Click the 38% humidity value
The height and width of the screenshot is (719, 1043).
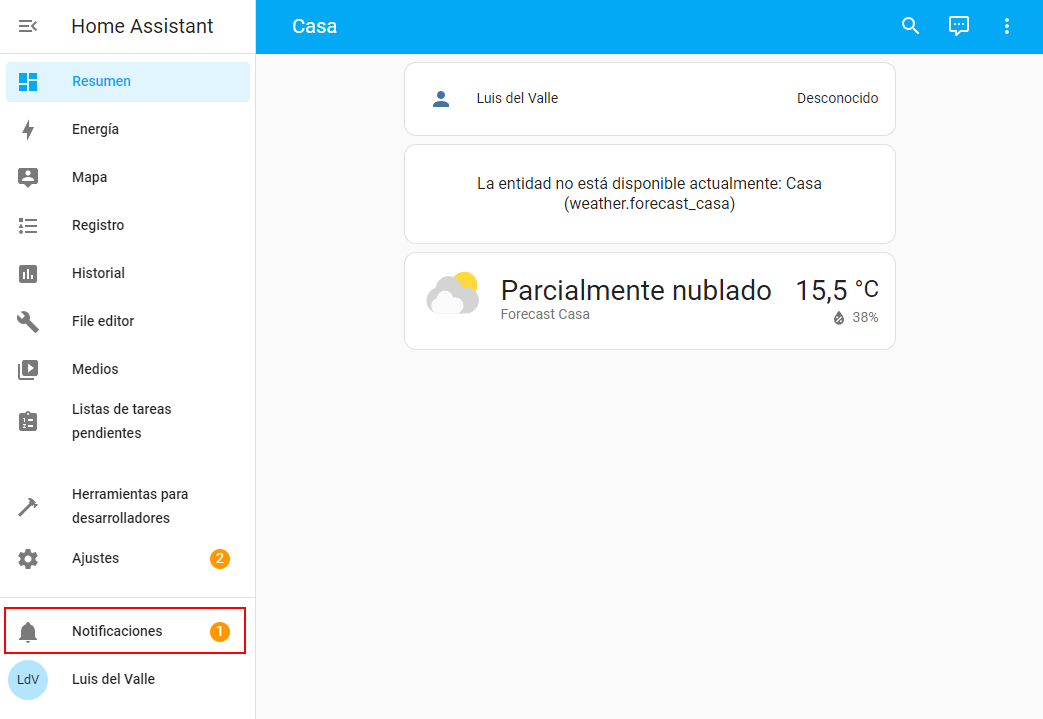click(865, 318)
